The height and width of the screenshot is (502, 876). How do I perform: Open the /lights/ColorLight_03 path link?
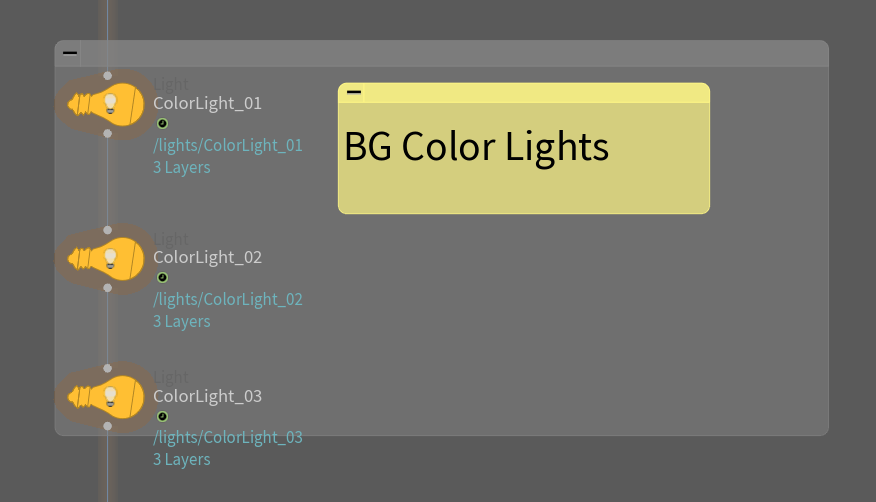click(x=227, y=437)
